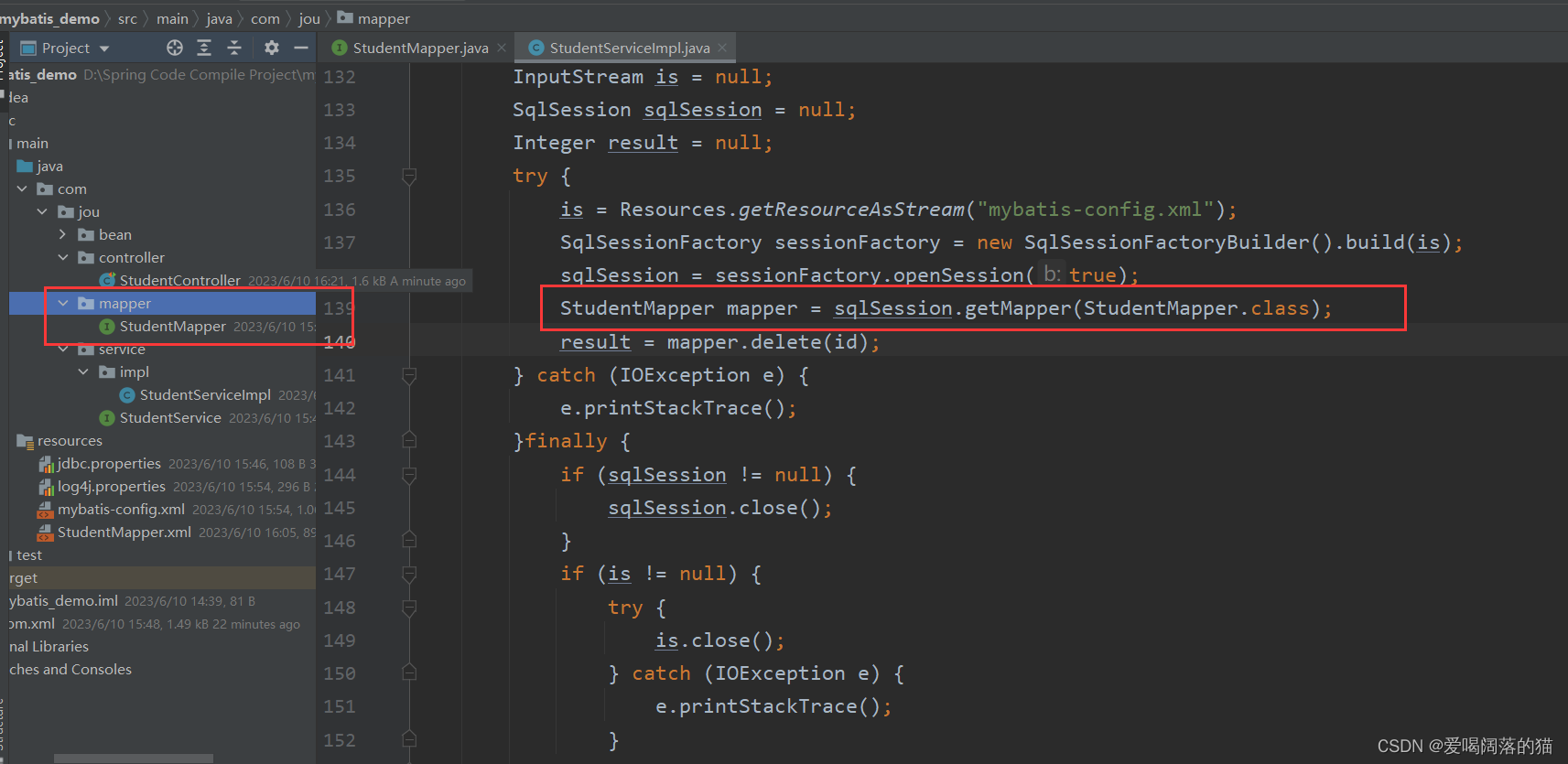Collapse the jou package node
The width and height of the screenshot is (1568, 764).
click(42, 211)
